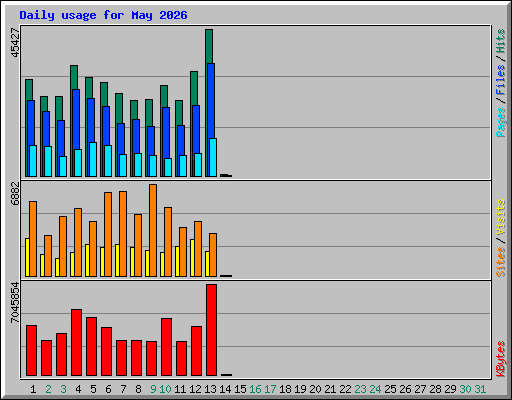
Task: Click the green Hits bar for day 4
Action: pos(74,77)
